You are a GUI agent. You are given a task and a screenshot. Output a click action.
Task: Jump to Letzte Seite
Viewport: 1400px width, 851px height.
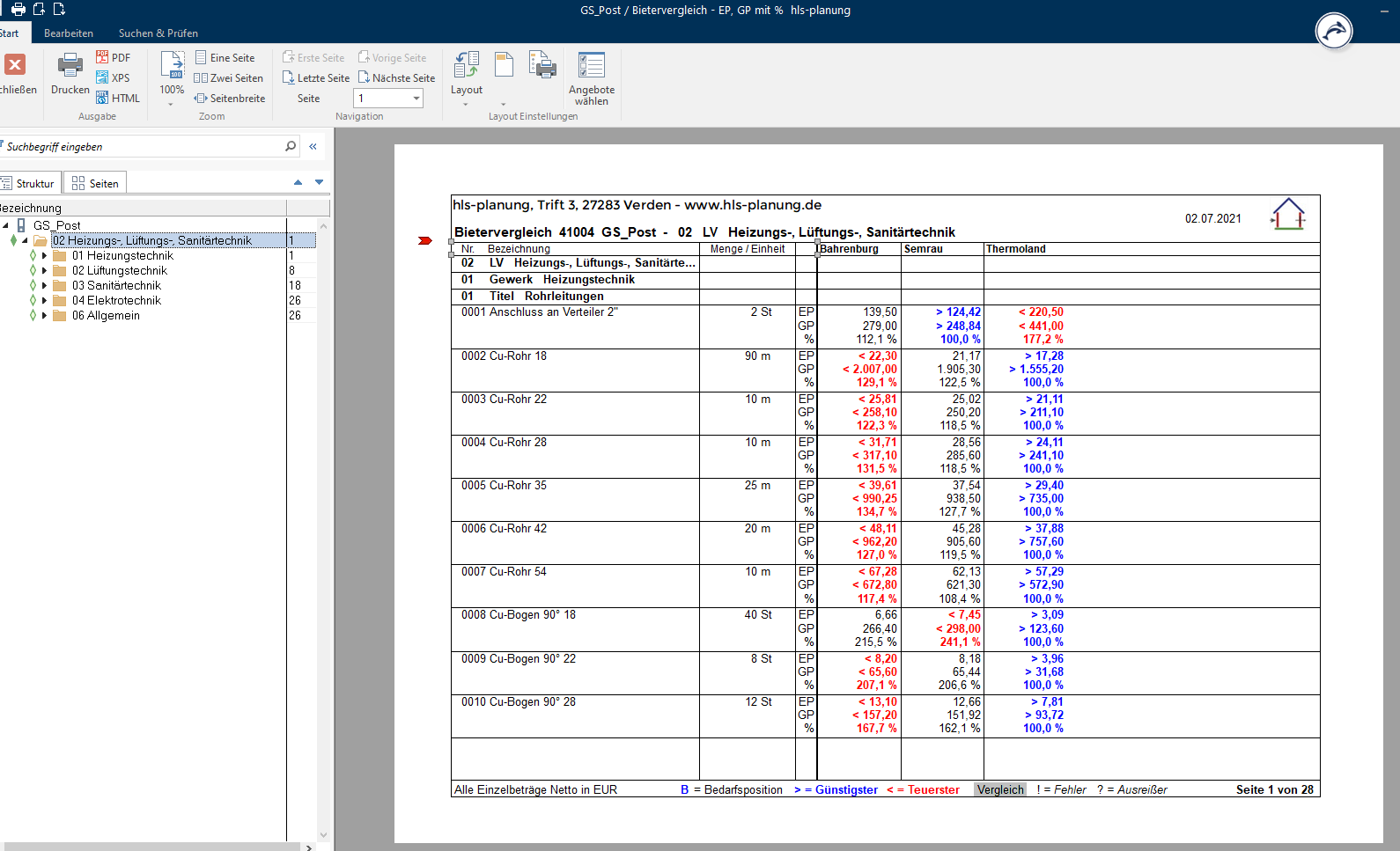coord(315,78)
